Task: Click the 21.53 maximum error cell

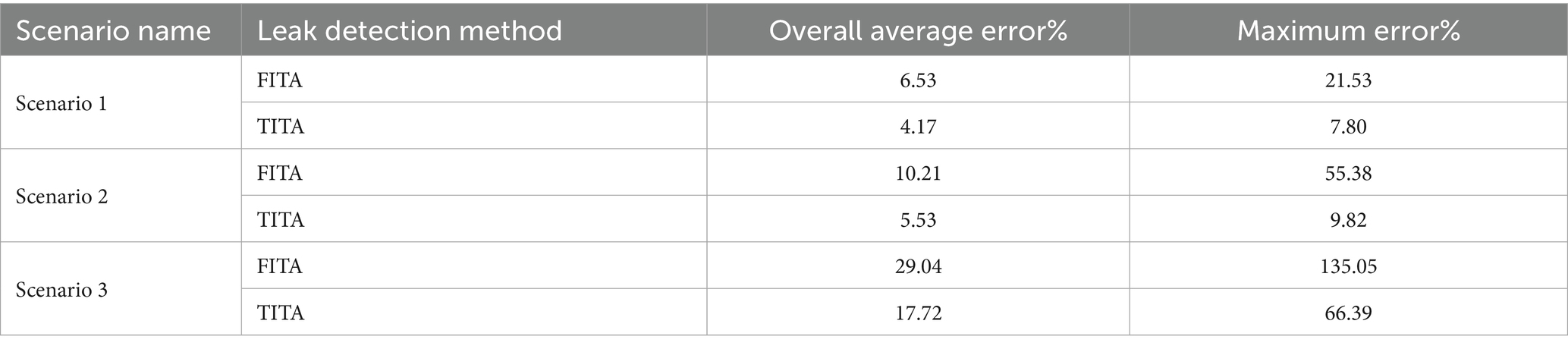Action: click(1349, 80)
